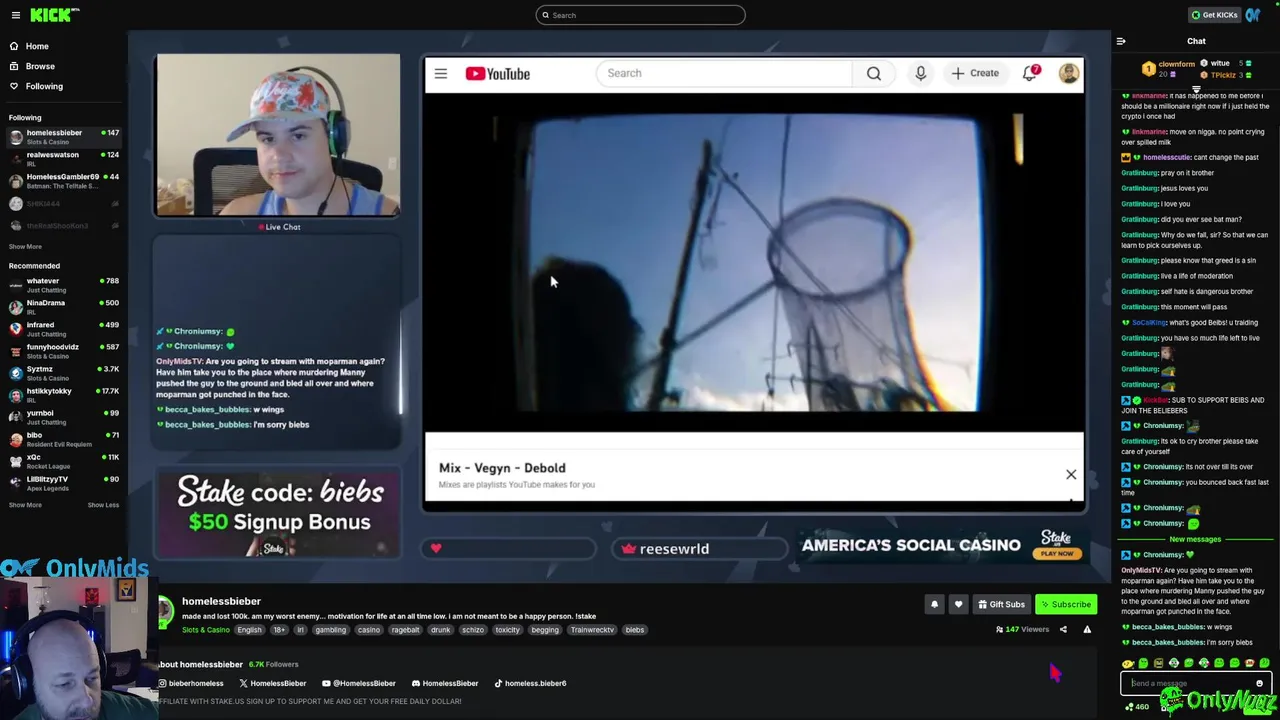Open the X HomelessBieber link
1280x720 pixels.
pos(273,683)
